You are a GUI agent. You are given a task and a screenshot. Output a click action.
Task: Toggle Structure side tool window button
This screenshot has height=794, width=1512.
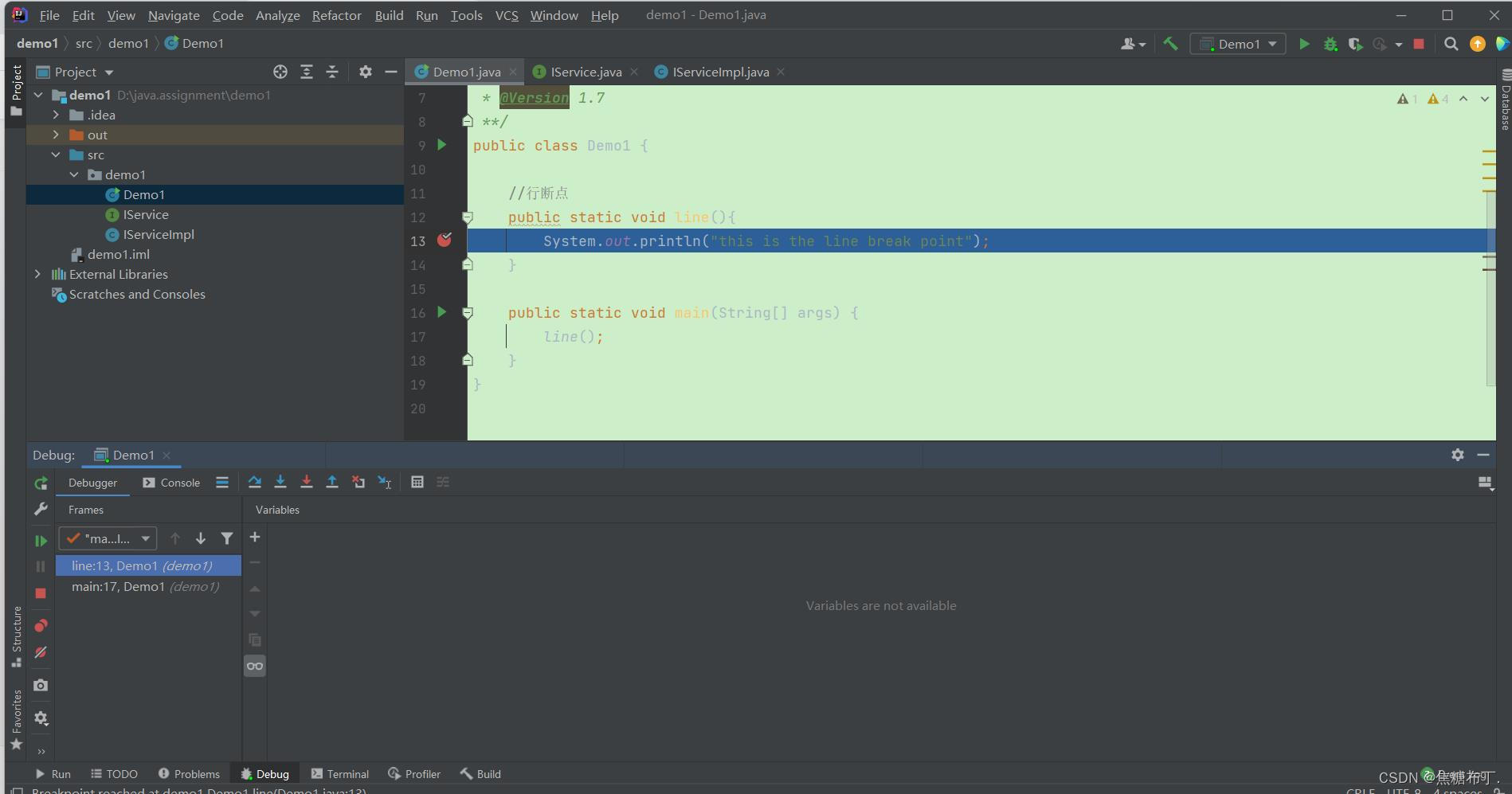coord(16,637)
